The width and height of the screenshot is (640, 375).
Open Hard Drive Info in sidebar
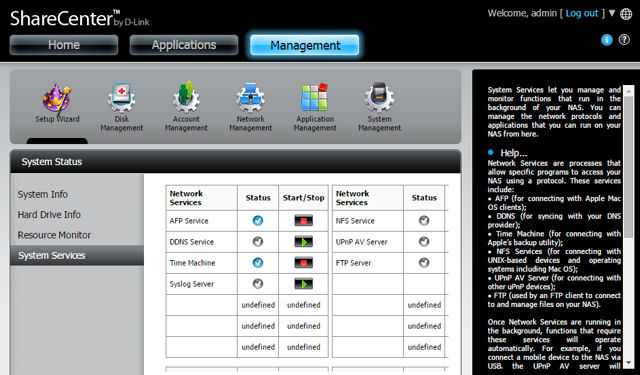[x=49, y=215]
